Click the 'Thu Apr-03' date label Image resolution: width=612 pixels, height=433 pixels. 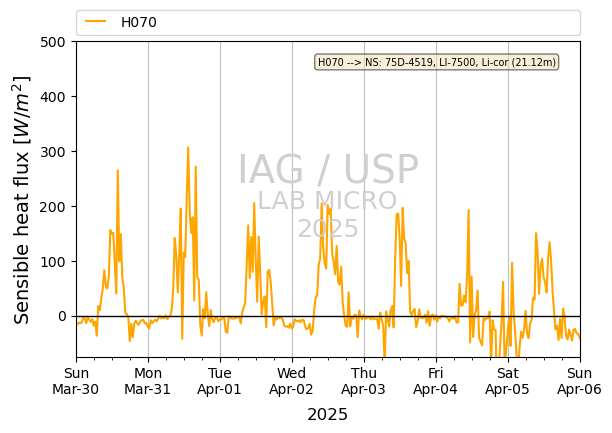click(364, 381)
